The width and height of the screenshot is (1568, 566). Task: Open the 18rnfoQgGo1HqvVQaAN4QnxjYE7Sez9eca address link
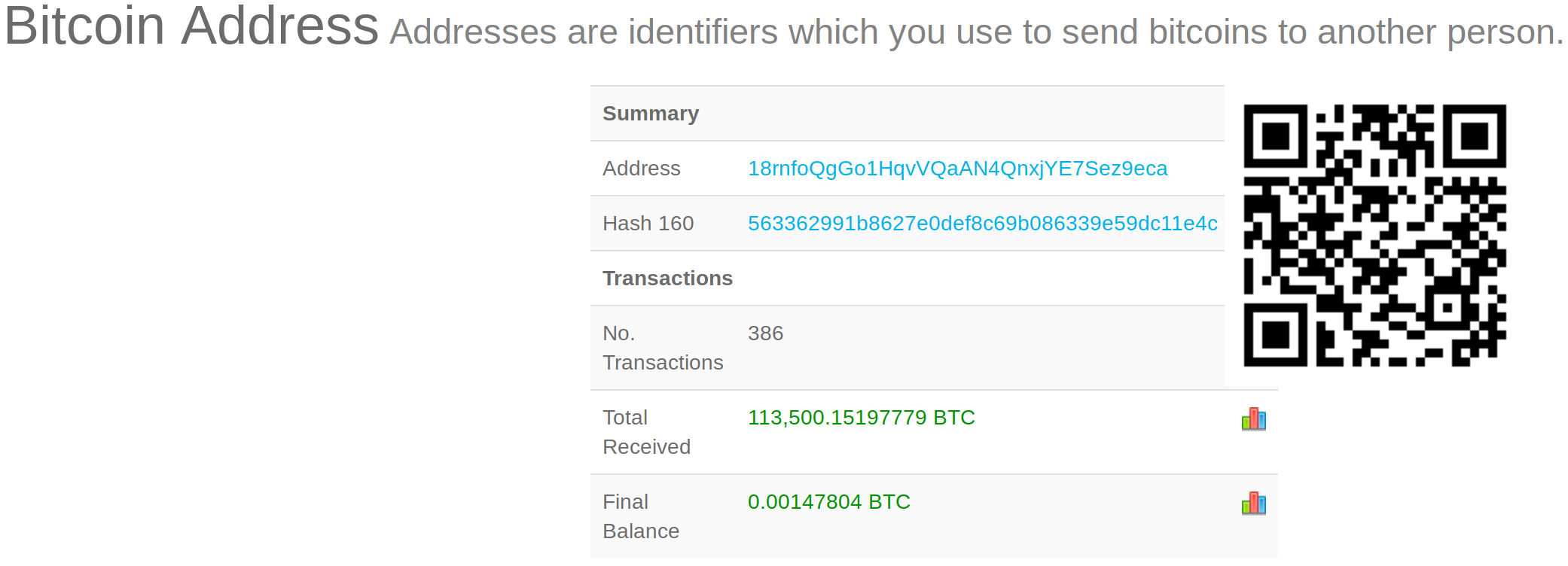click(x=957, y=169)
